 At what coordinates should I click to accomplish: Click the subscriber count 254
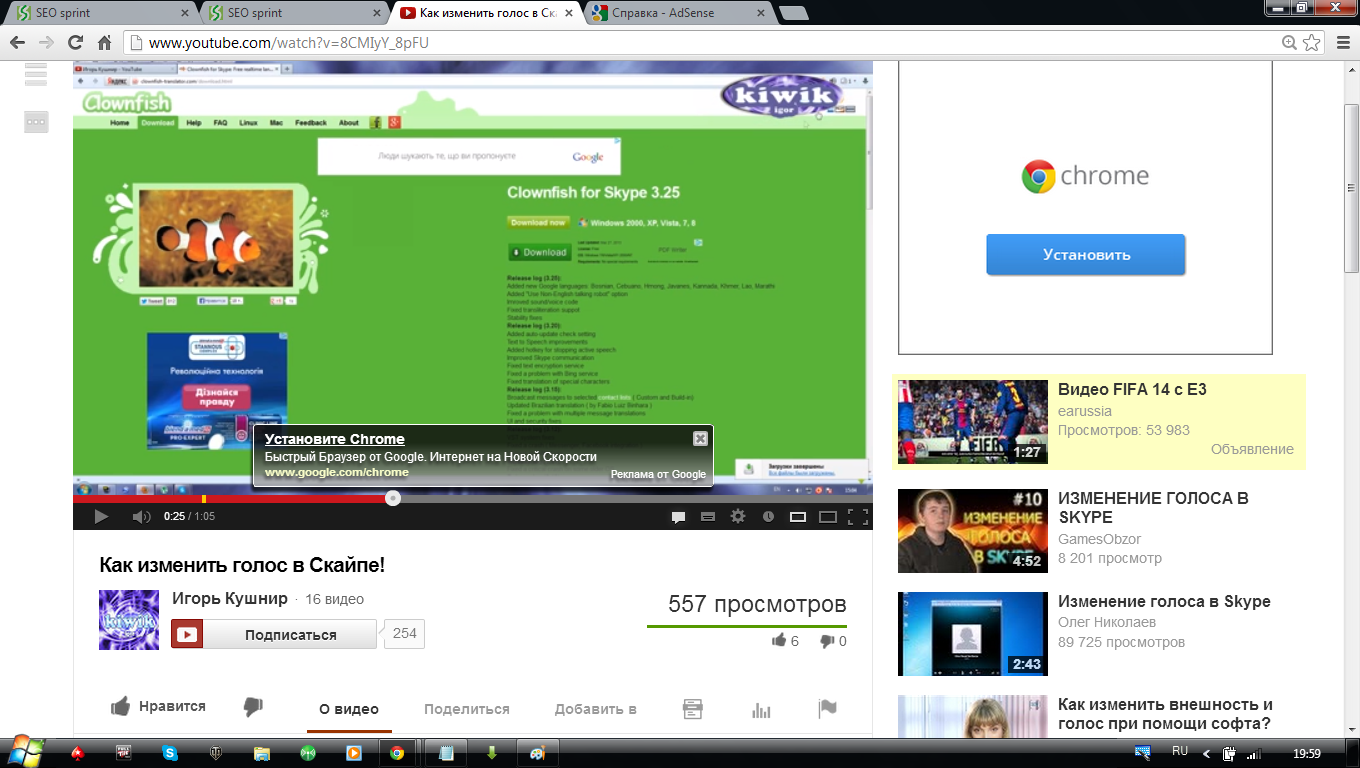[x=405, y=634]
